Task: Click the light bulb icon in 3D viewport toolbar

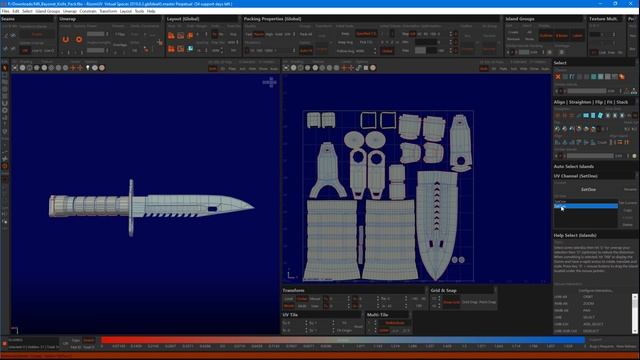Action: pyautogui.click(x=87, y=68)
